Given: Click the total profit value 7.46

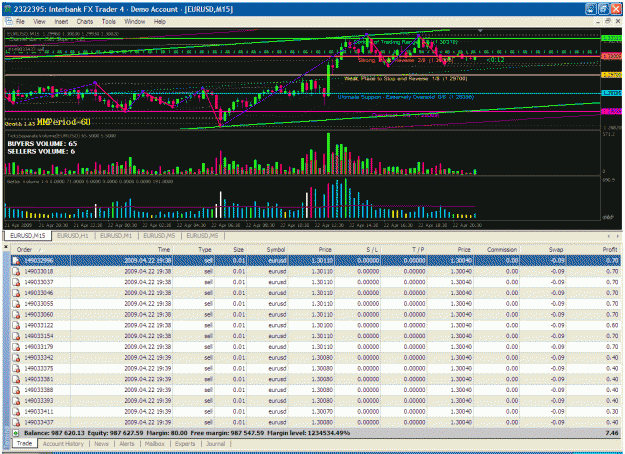Looking at the screenshot, I should coord(612,433).
